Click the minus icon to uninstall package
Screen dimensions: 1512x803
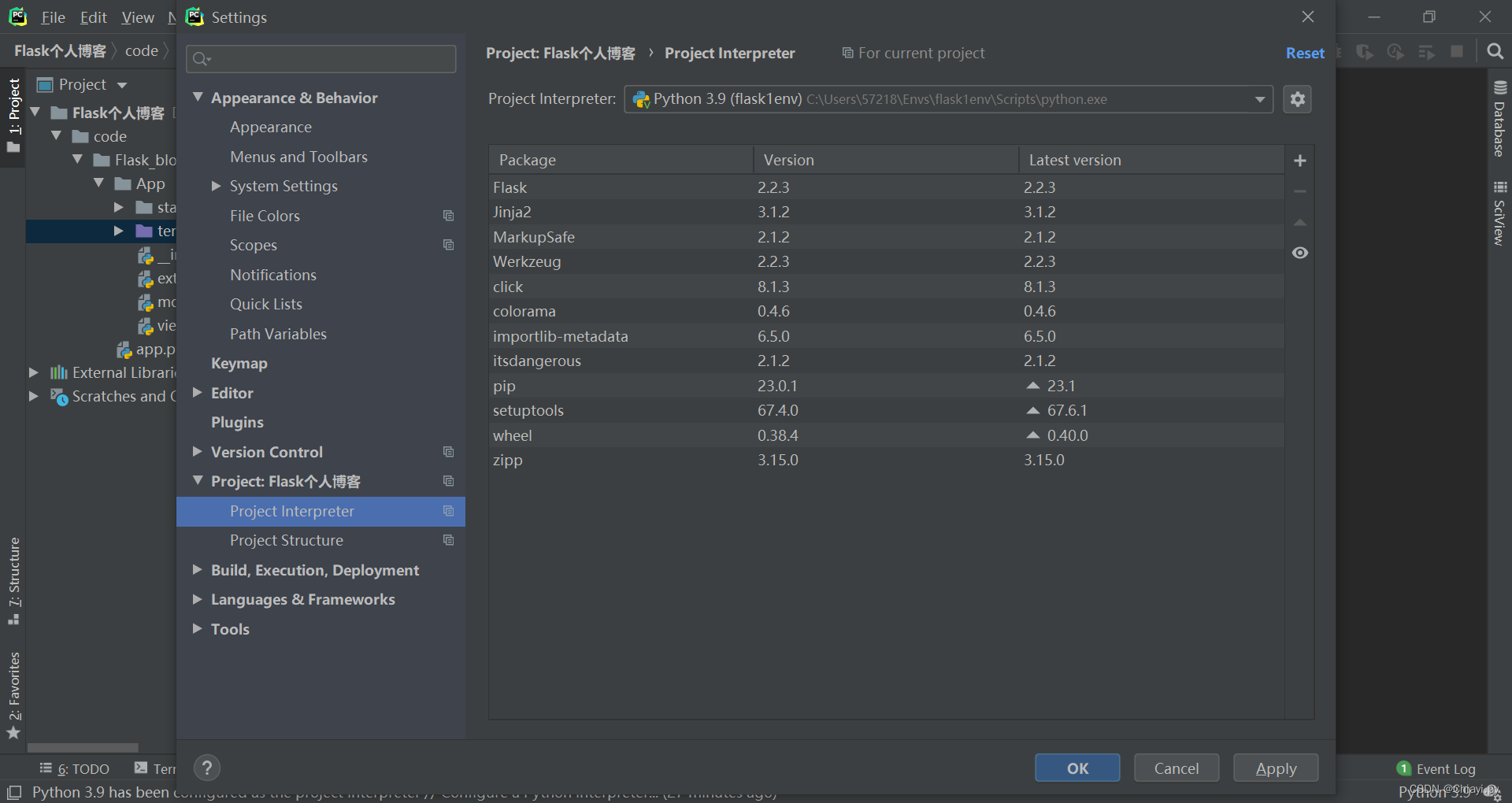(x=1300, y=191)
